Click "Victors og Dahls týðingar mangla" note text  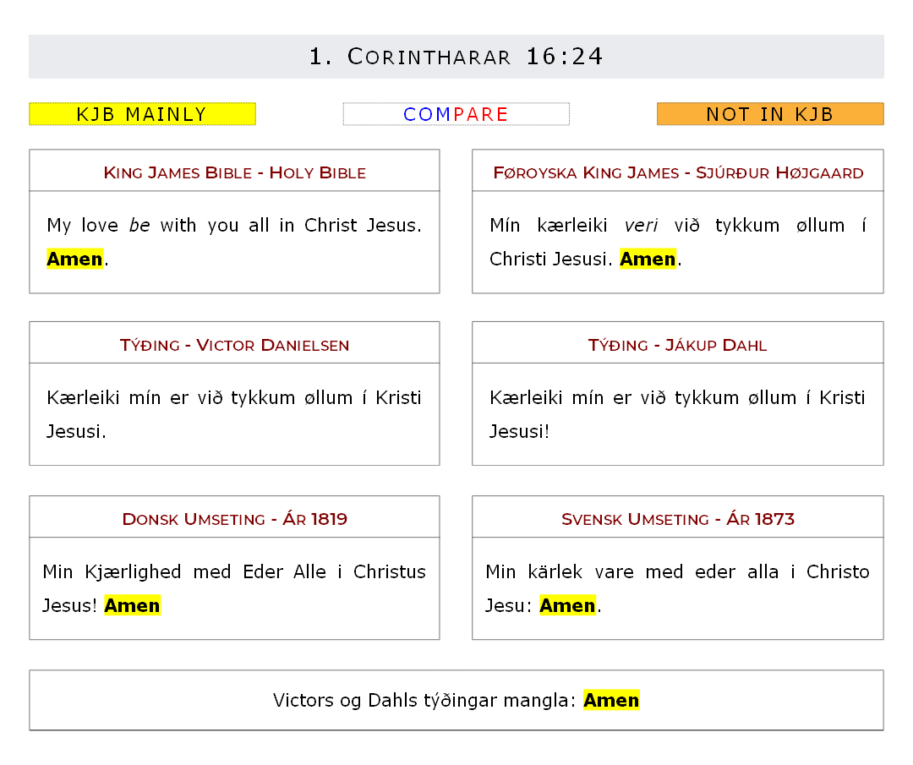point(424,700)
